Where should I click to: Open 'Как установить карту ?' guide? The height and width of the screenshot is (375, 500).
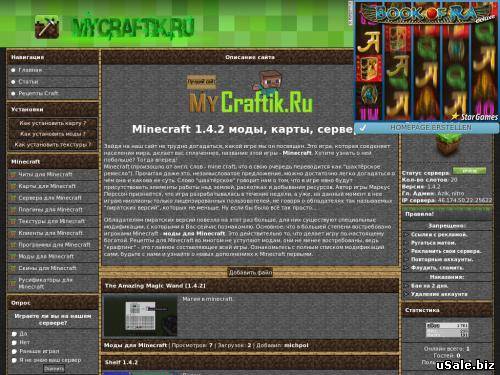pyautogui.click(x=53, y=123)
